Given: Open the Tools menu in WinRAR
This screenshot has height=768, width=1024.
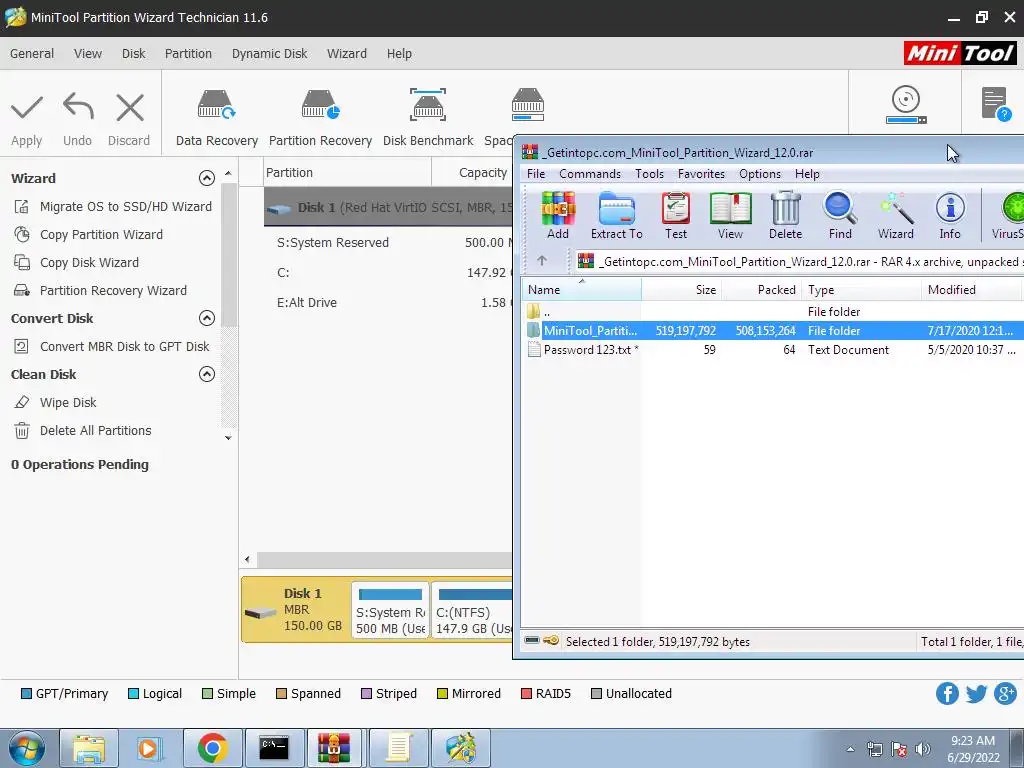Looking at the screenshot, I should [649, 174].
